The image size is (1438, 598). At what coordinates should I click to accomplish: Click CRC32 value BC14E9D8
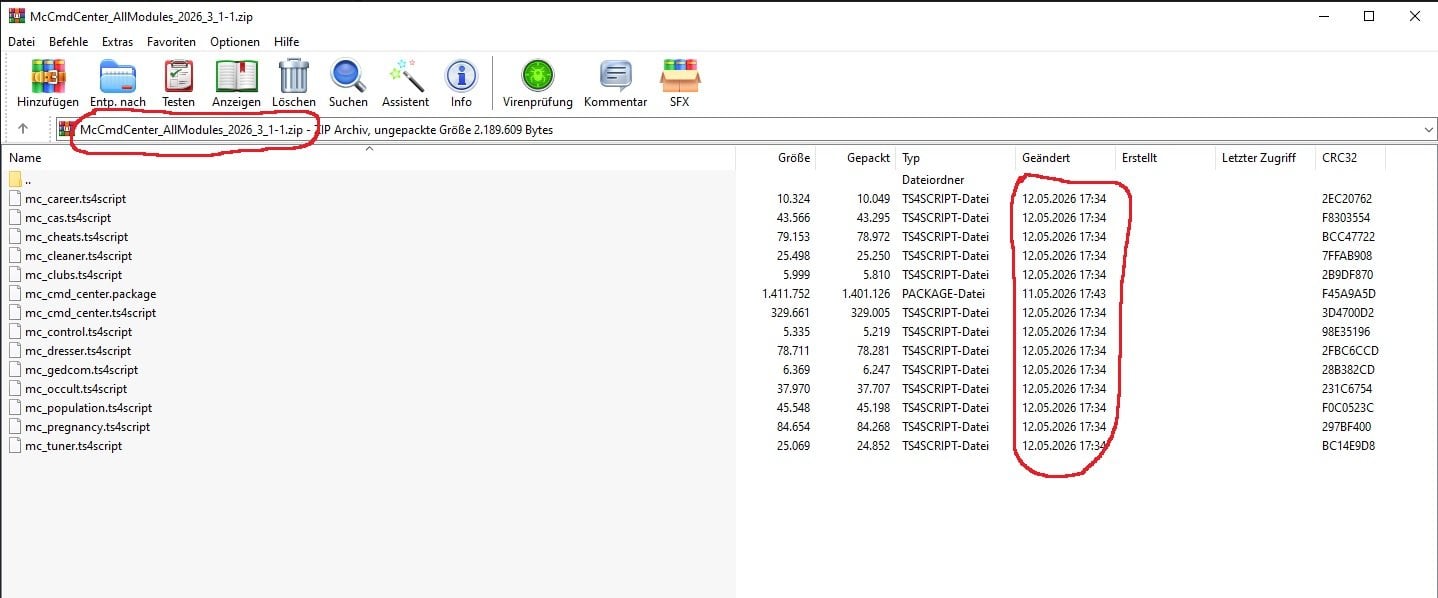tap(1348, 446)
